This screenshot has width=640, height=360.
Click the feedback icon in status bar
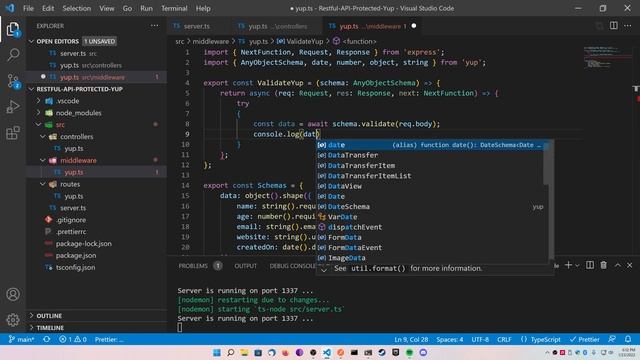tap(612, 339)
